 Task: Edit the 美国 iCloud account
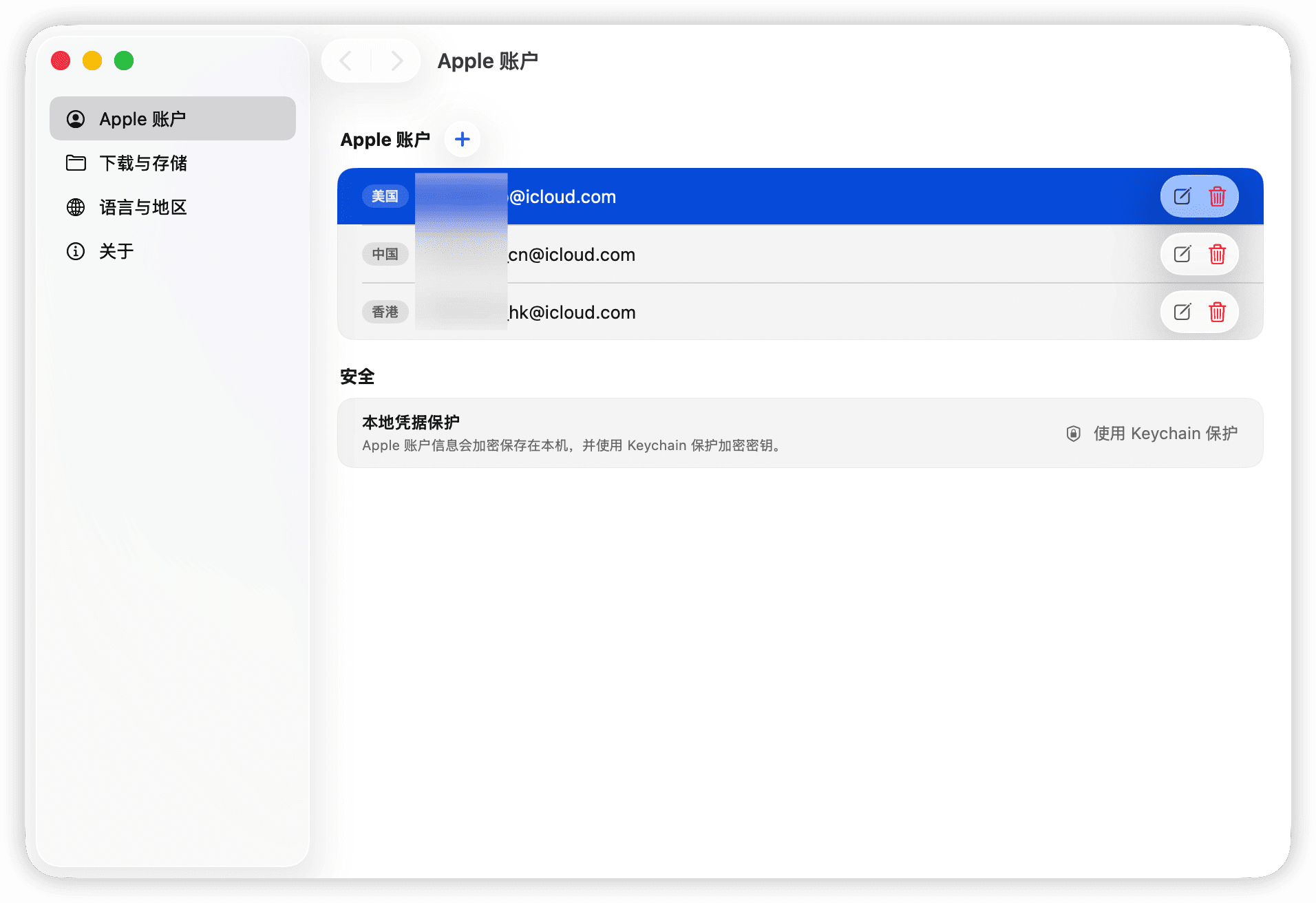click(1182, 196)
